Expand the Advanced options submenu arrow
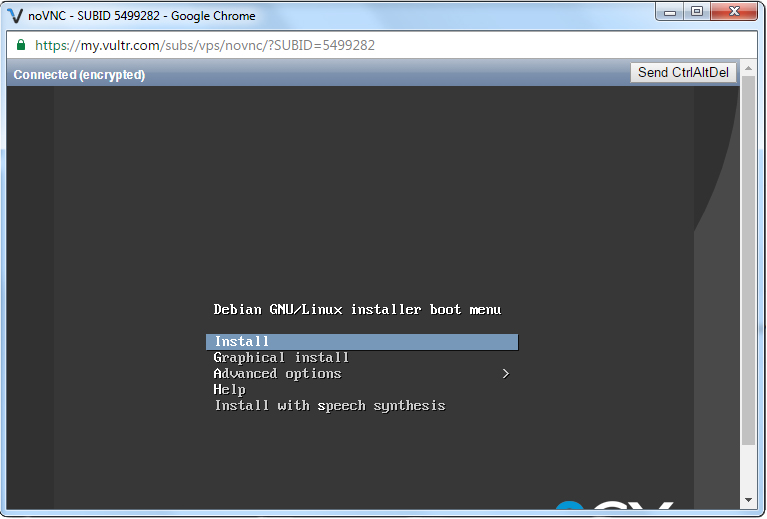The width and height of the screenshot is (767, 519). coord(506,374)
